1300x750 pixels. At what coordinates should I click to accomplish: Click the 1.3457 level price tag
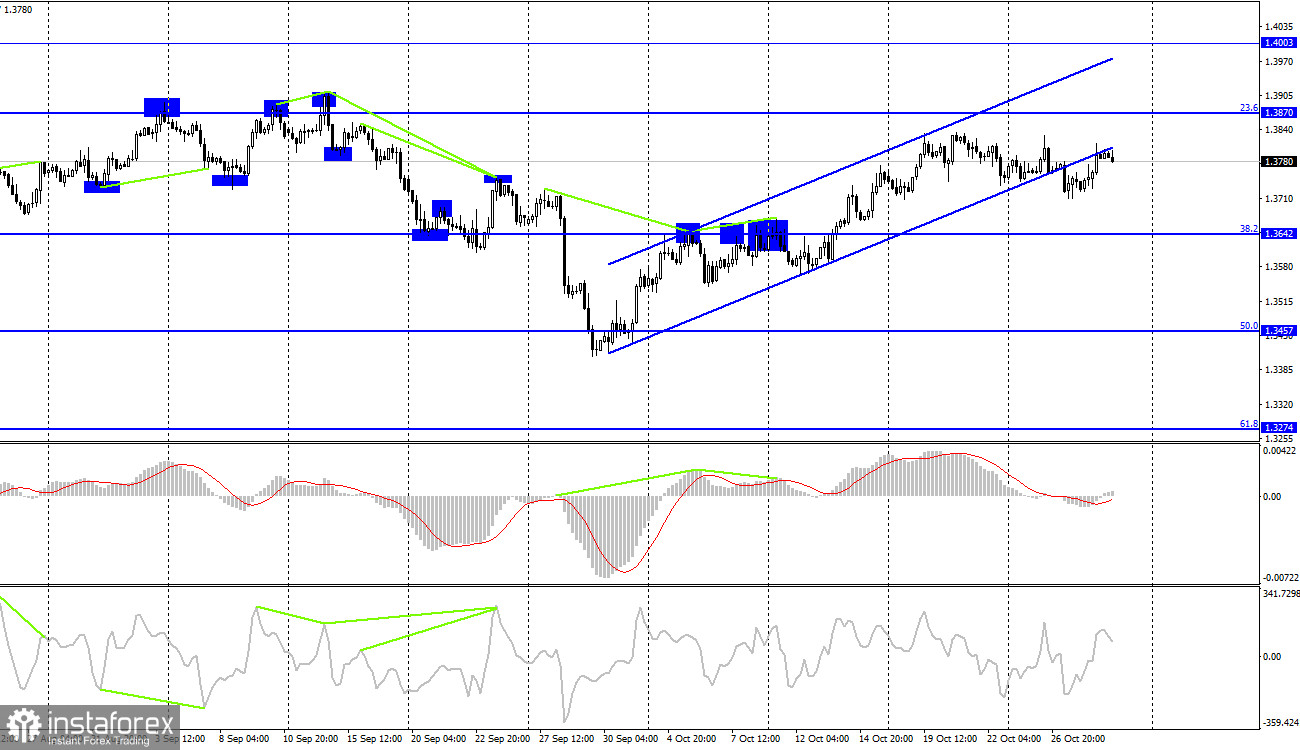pos(1280,331)
